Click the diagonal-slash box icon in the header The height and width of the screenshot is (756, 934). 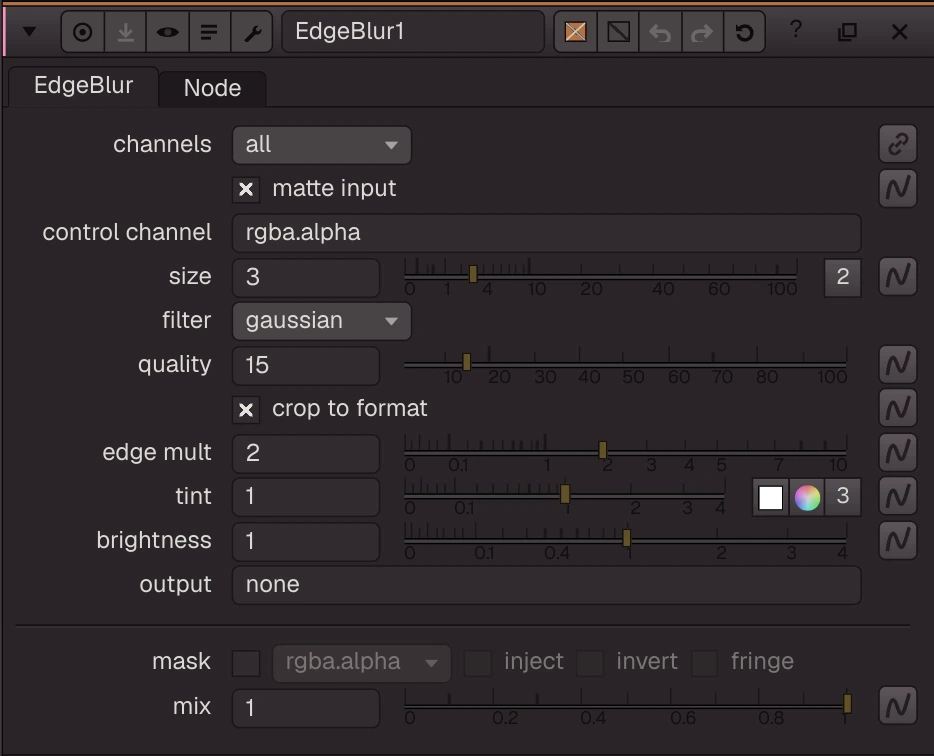(618, 32)
